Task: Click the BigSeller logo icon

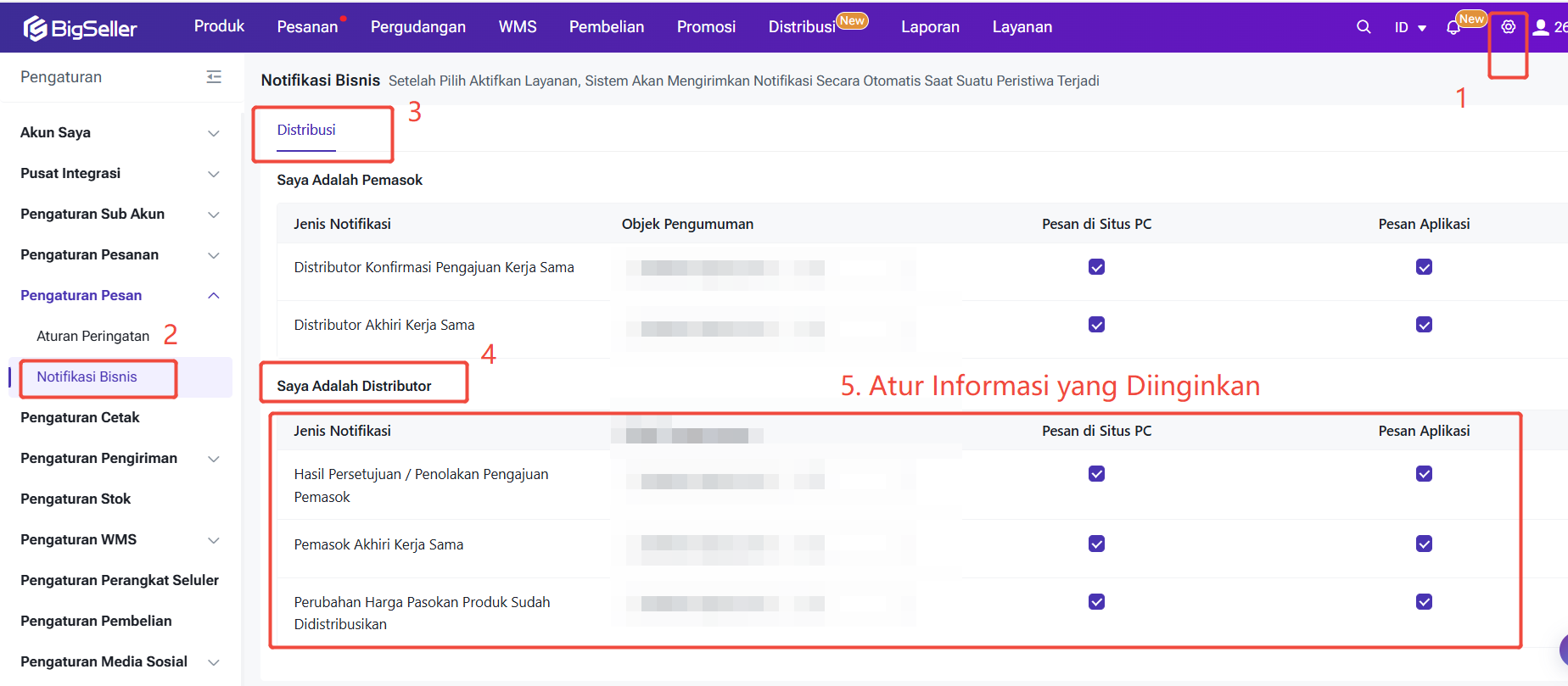Action: (36, 28)
